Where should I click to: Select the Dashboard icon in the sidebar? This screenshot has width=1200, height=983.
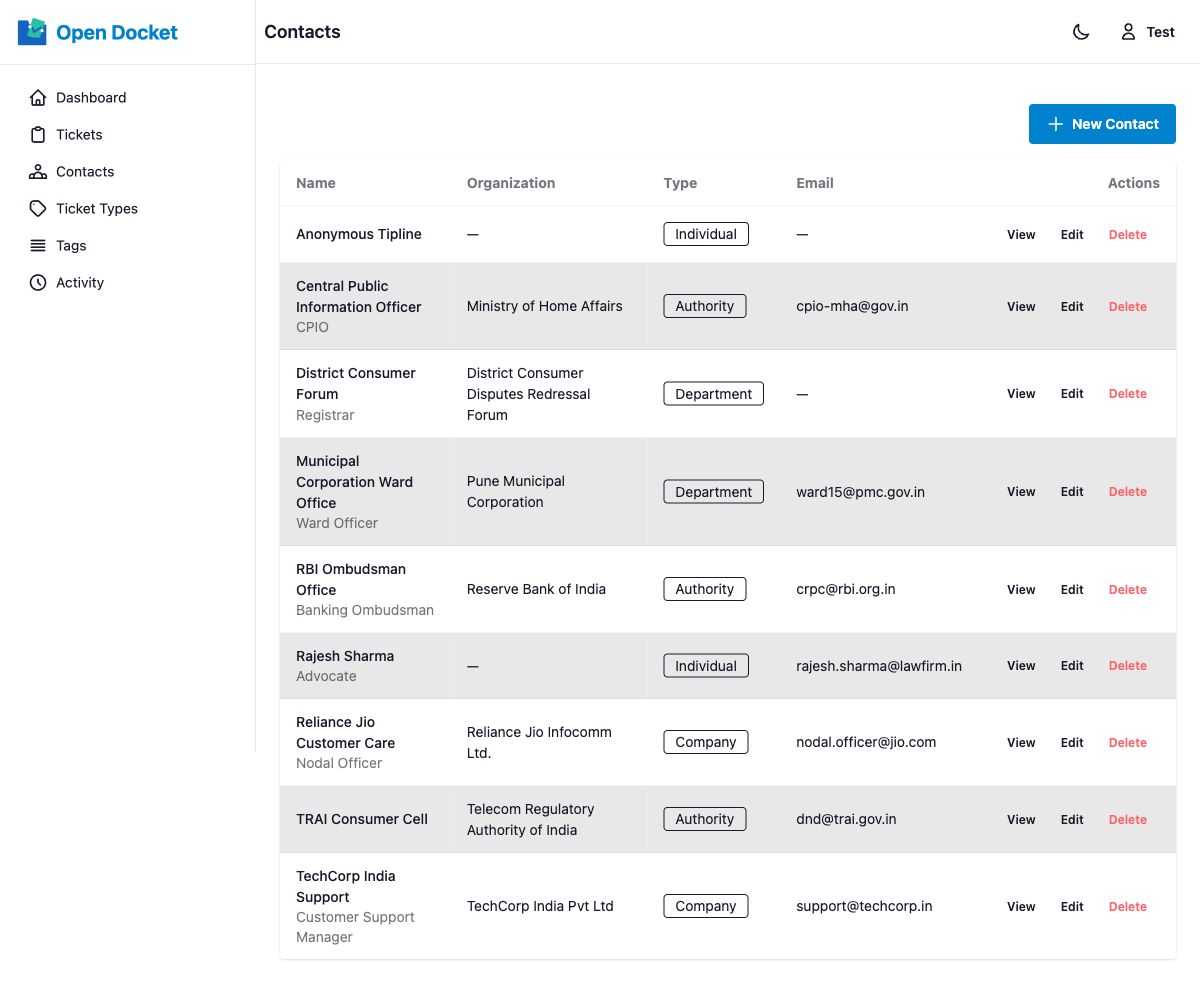coord(38,97)
